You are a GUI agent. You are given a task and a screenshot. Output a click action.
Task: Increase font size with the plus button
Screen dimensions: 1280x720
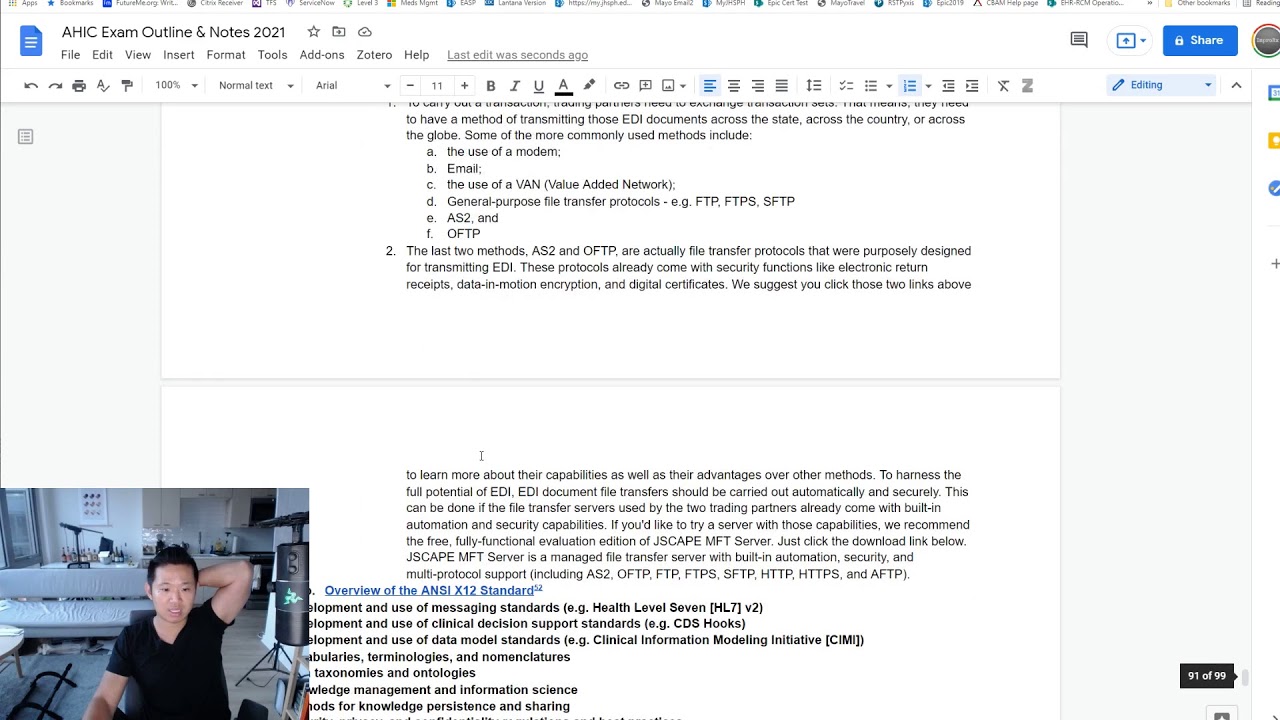click(464, 86)
